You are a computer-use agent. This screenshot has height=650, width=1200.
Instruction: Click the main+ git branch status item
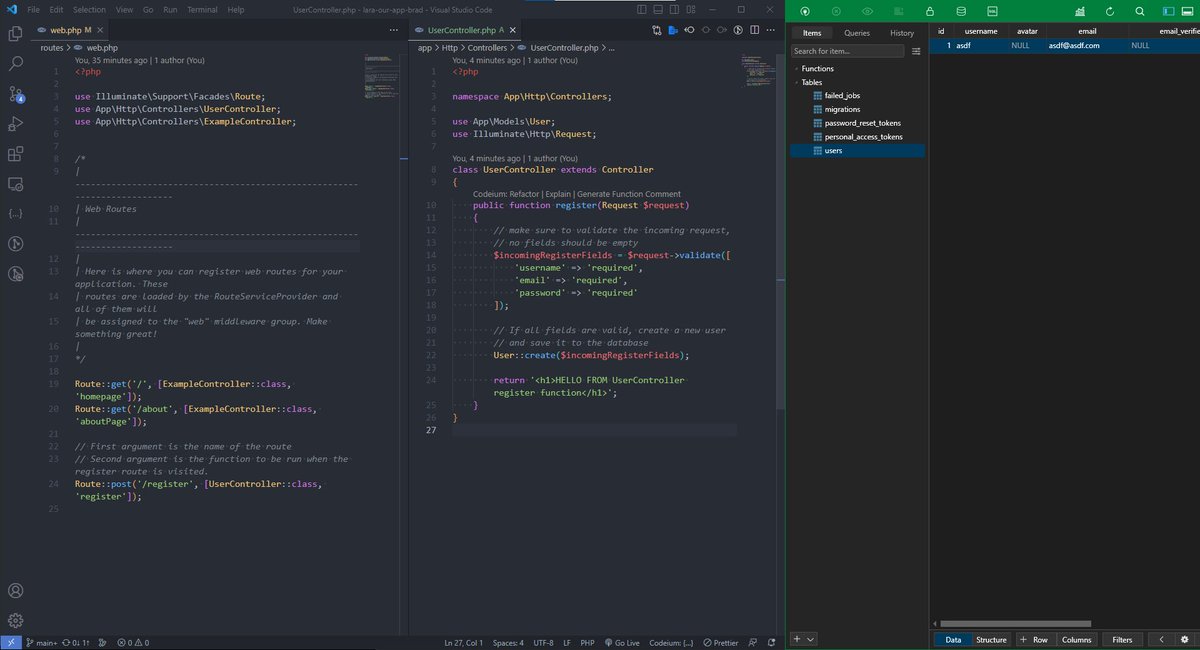pyautogui.click(x=42, y=642)
